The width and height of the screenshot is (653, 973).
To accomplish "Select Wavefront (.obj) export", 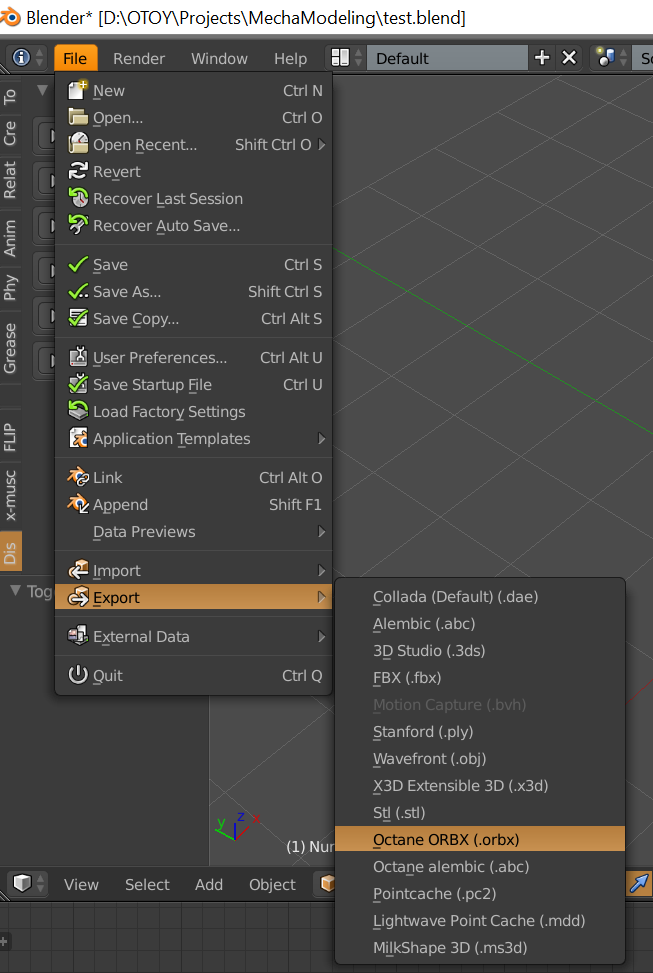I will pos(480,759).
